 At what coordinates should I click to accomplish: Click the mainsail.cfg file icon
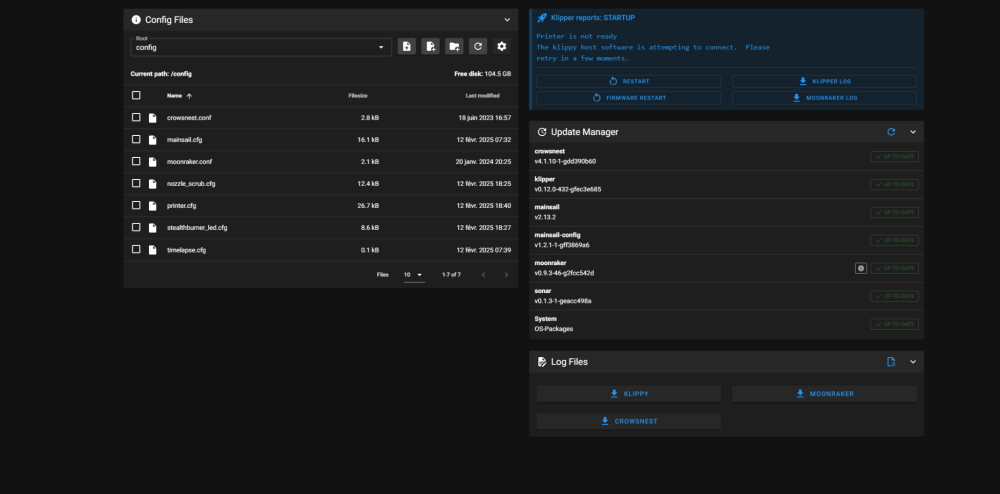coord(152,140)
